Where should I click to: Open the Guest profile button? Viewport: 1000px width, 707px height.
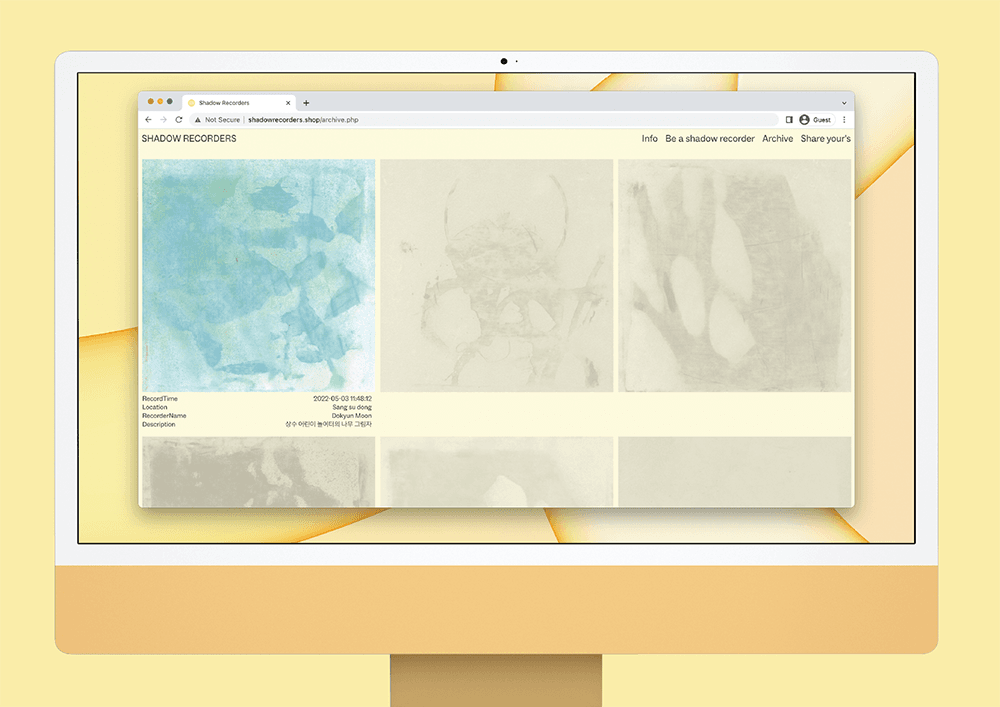pos(816,120)
